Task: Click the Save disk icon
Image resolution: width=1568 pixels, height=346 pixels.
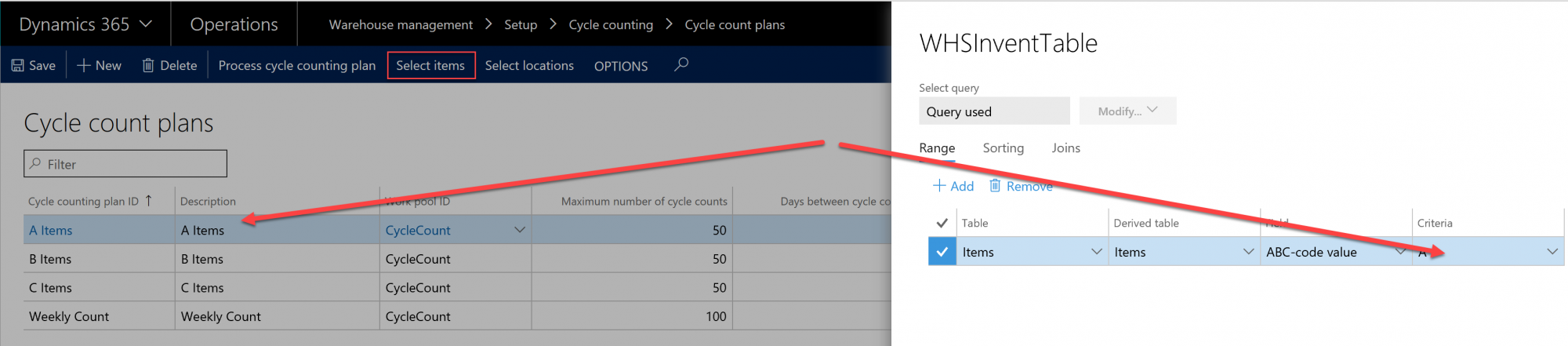Action: (17, 66)
